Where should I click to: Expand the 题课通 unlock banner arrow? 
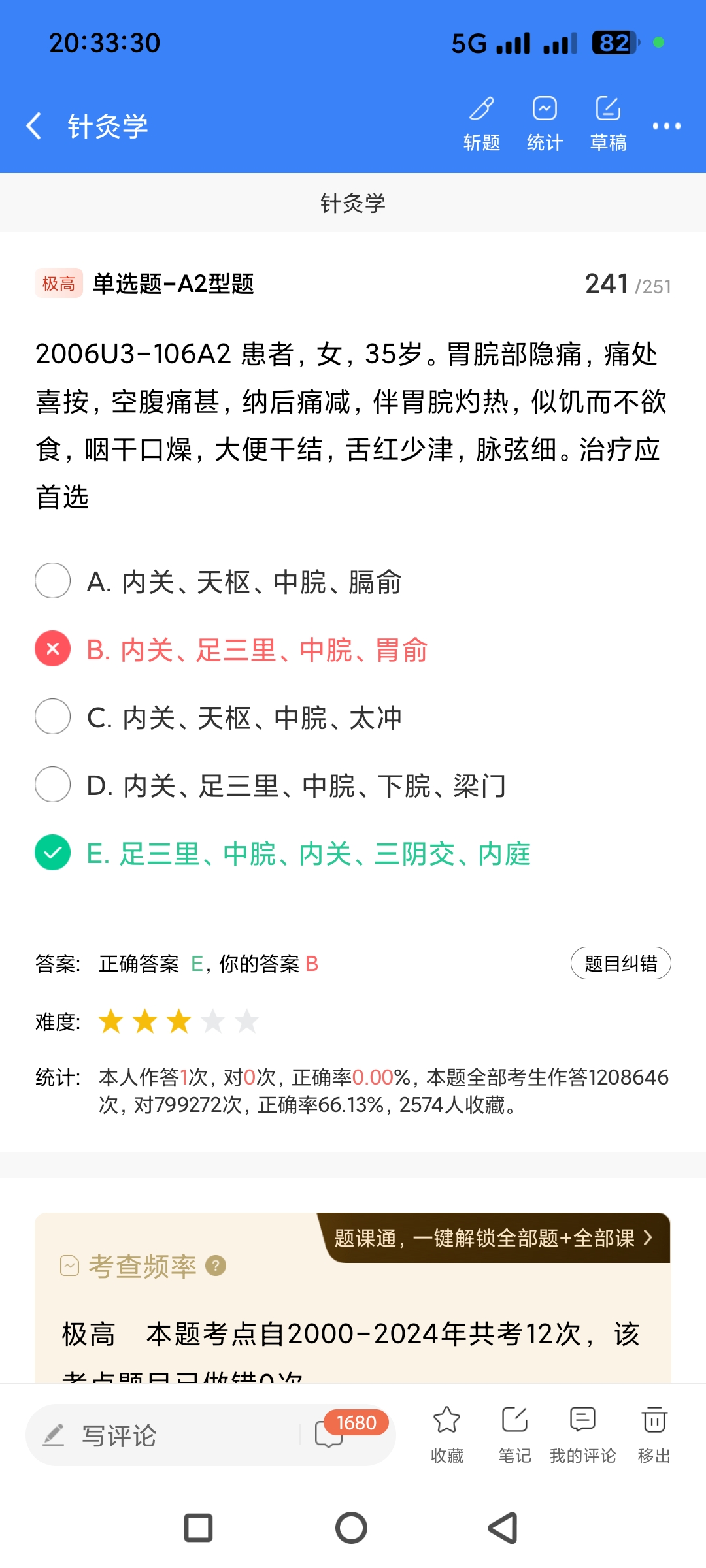coord(647,1237)
